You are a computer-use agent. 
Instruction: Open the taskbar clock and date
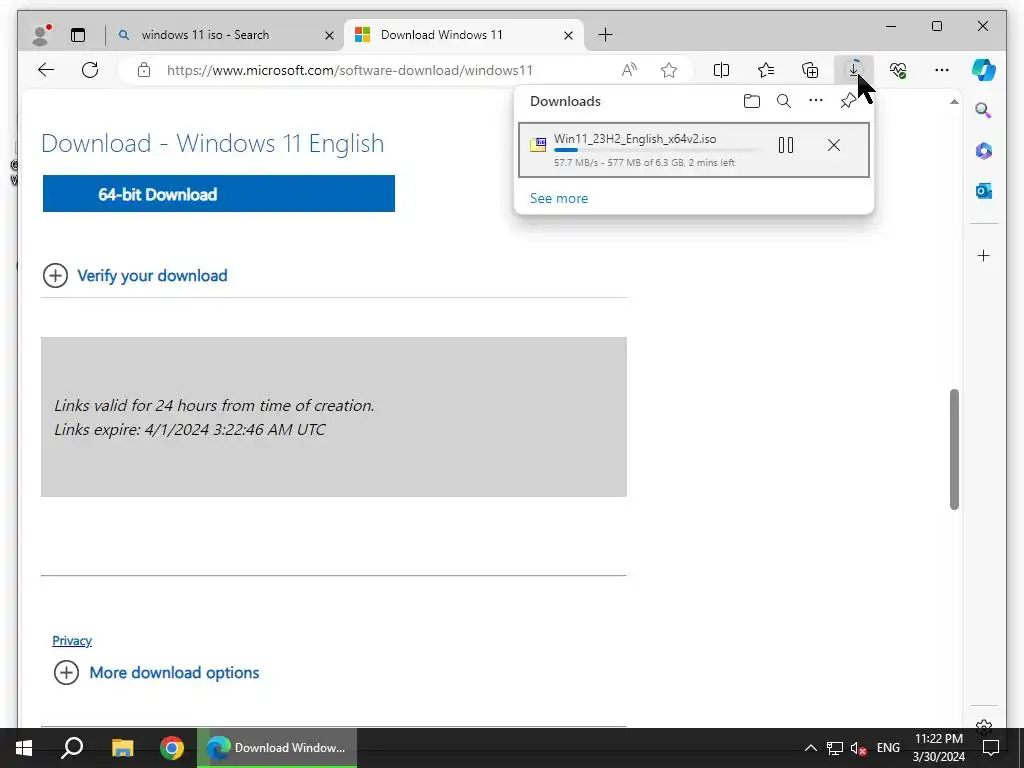pos(938,748)
